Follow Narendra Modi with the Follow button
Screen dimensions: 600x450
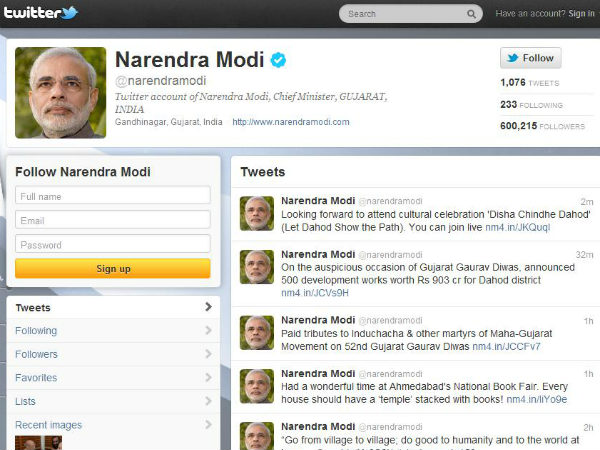tap(530, 58)
